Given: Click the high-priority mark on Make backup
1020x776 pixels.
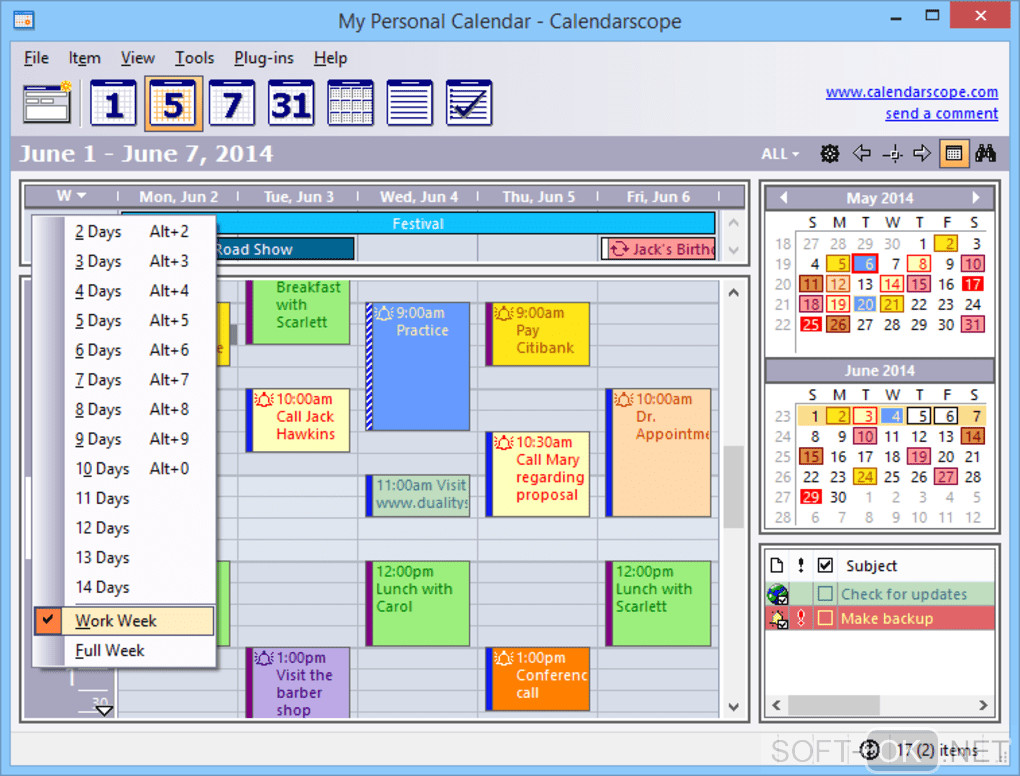Looking at the screenshot, I should [801, 618].
